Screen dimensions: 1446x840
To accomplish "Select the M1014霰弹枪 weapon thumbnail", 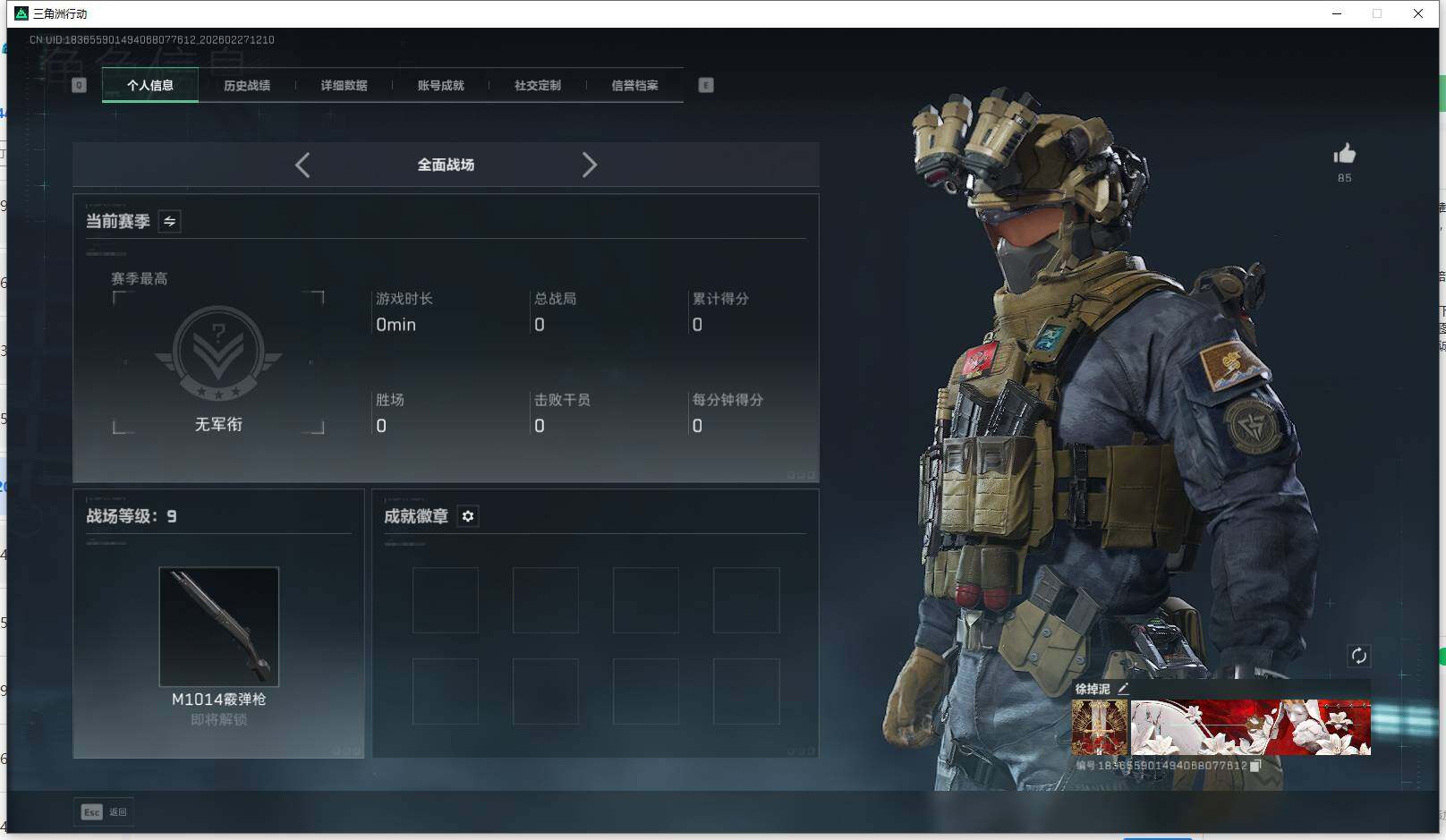I will [x=219, y=626].
